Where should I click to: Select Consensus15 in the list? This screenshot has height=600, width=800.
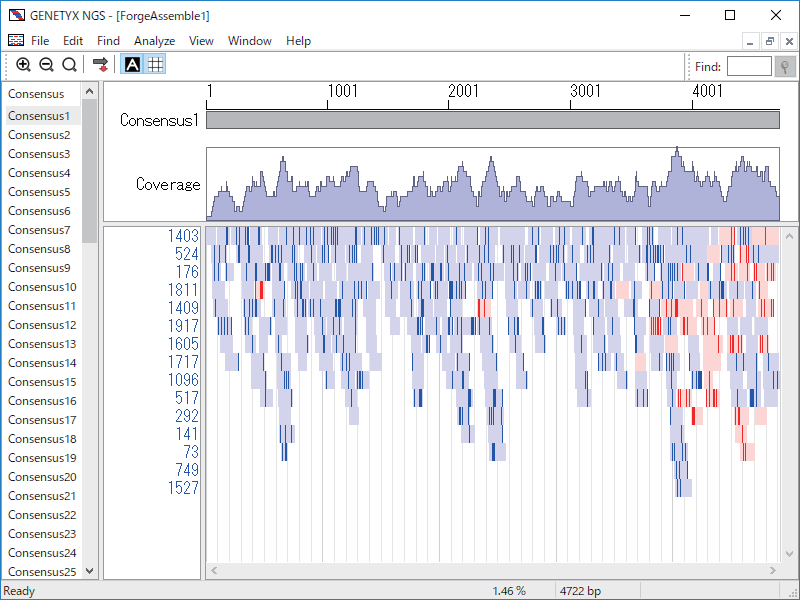(43, 382)
